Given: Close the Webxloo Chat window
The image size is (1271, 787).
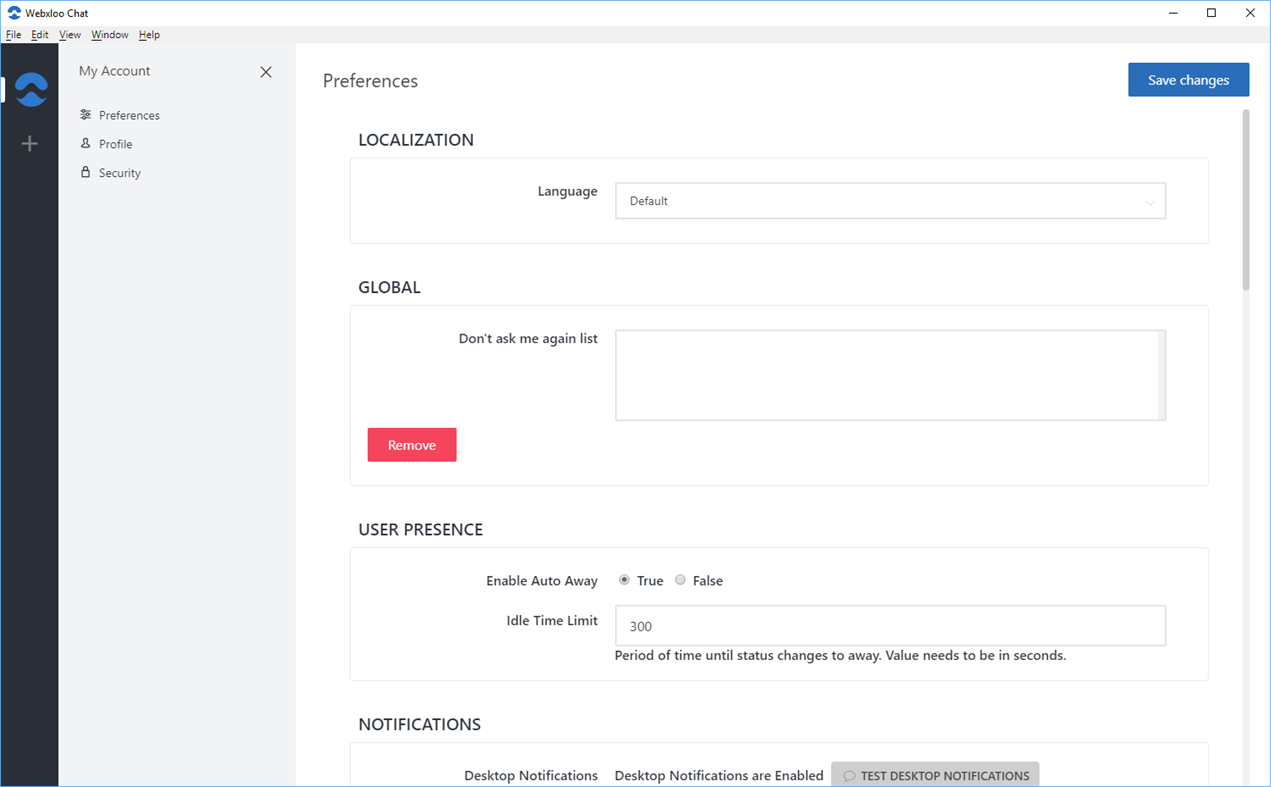Looking at the screenshot, I should (x=1250, y=13).
